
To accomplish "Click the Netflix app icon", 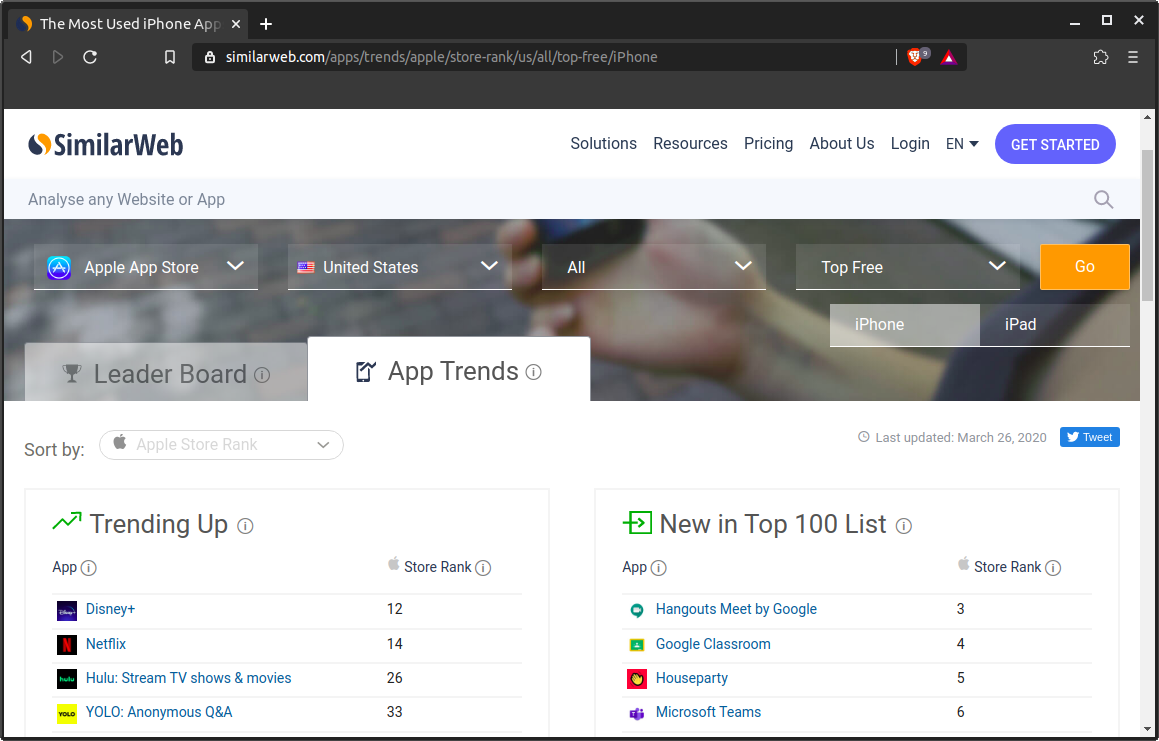I will (67, 645).
